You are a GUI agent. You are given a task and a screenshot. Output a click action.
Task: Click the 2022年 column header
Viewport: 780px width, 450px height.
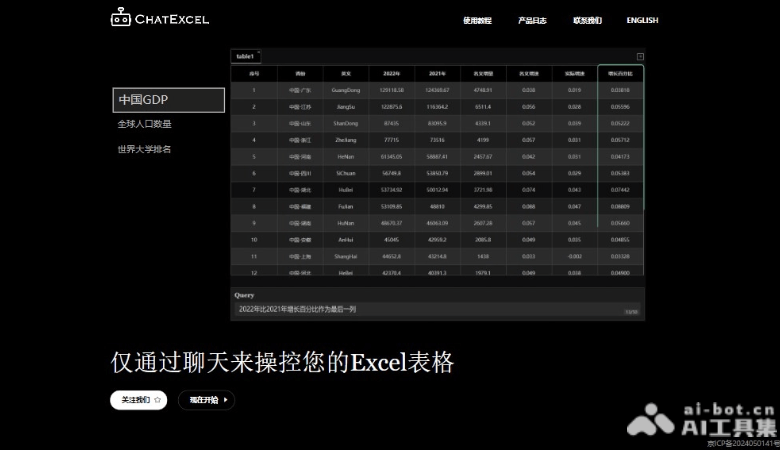(x=391, y=74)
